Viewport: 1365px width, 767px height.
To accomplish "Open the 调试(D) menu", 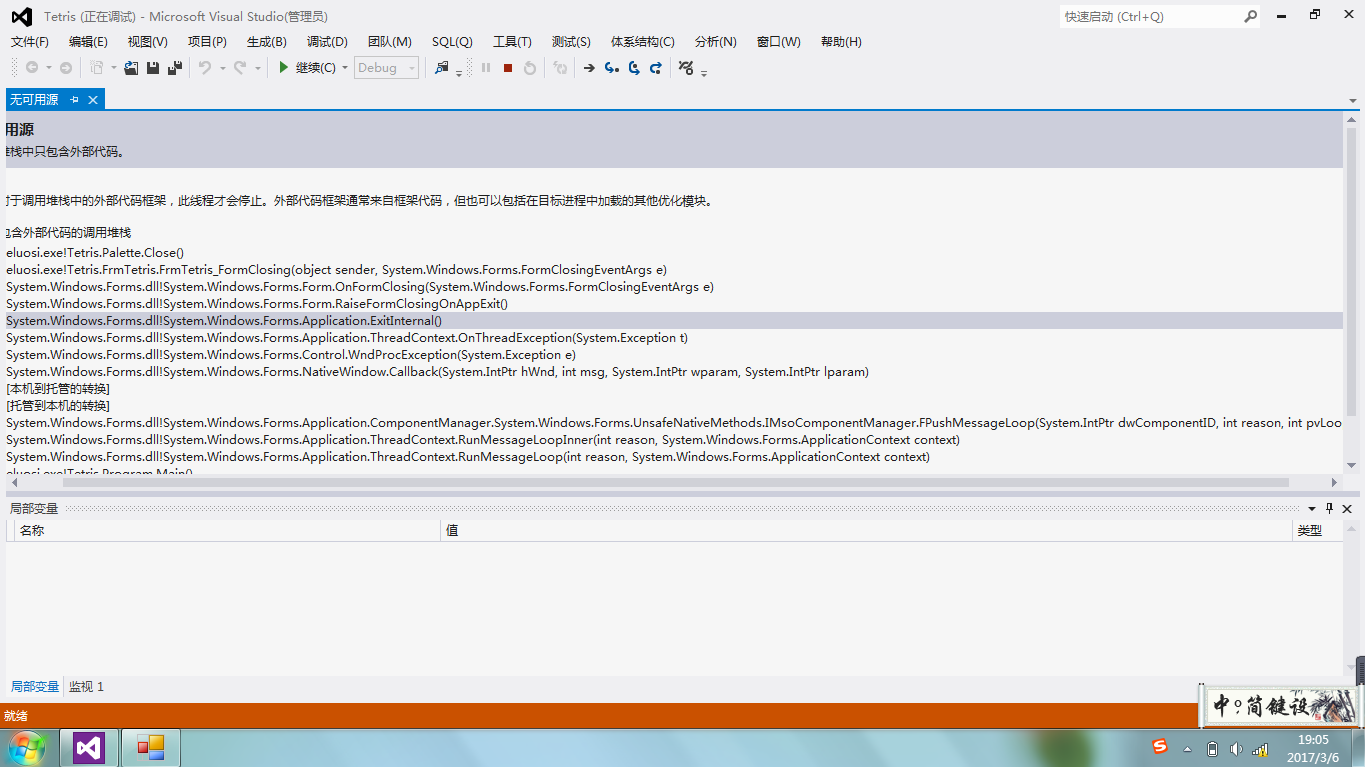I will tap(327, 42).
